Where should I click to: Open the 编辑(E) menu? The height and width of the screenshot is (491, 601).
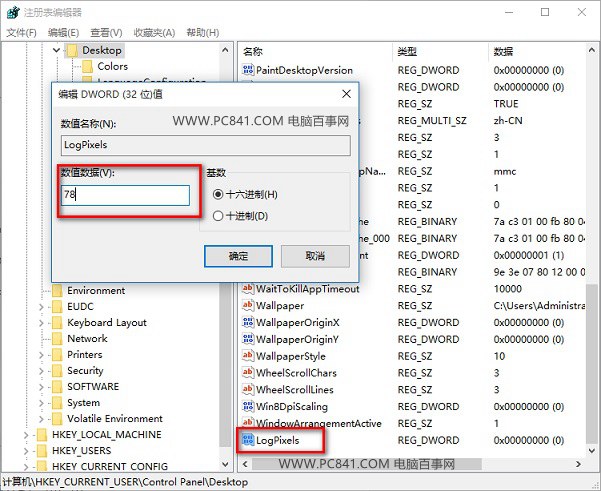click(x=63, y=33)
